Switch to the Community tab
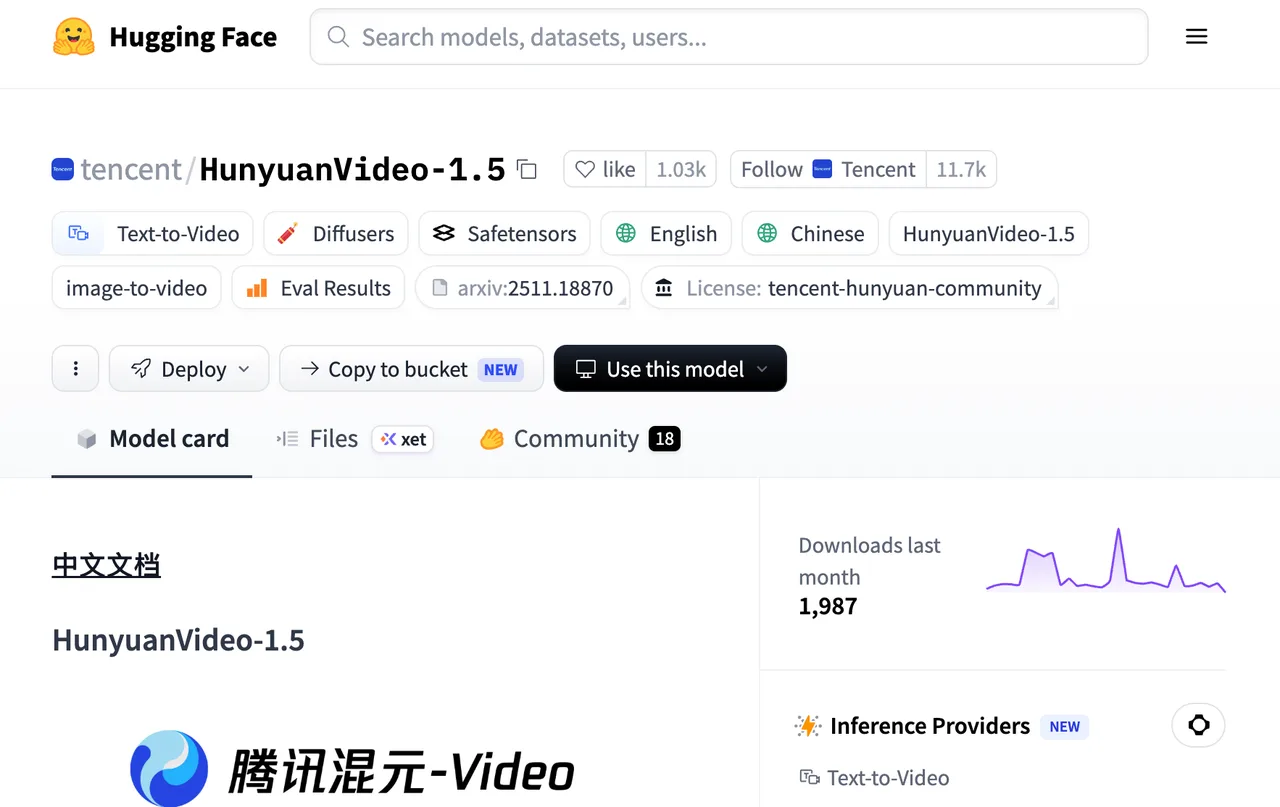Screen dimensions: 1280x807 [580, 438]
